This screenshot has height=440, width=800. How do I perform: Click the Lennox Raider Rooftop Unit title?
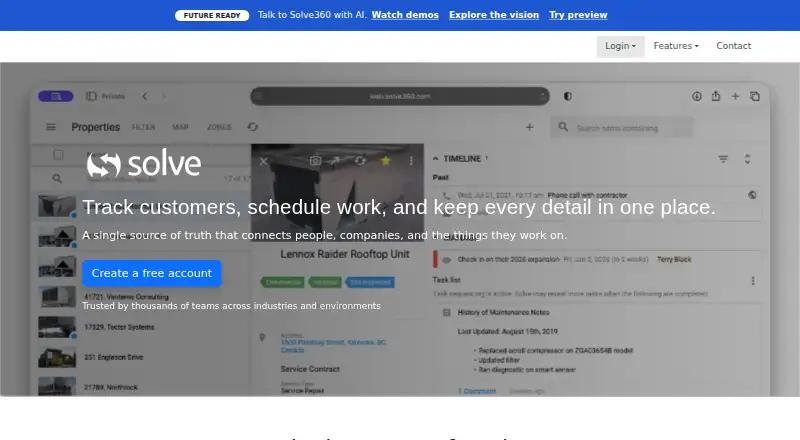point(345,254)
